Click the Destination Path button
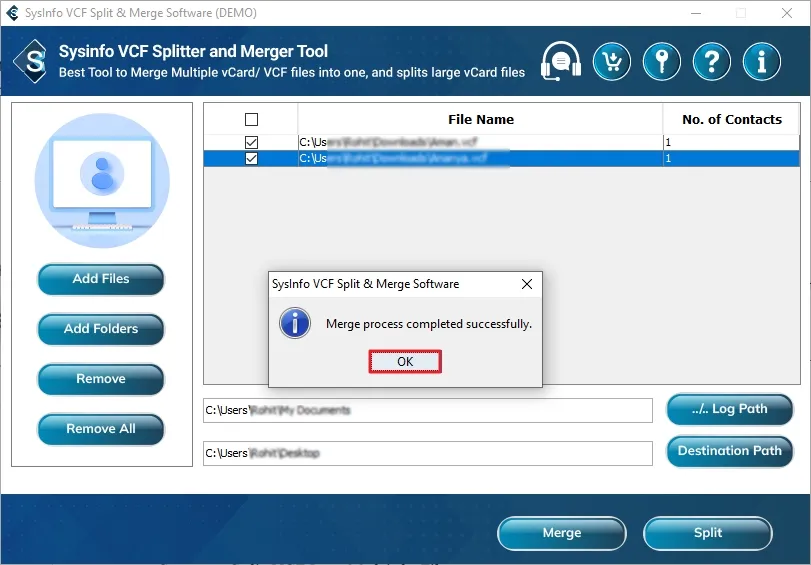The height and width of the screenshot is (565, 811). click(730, 451)
